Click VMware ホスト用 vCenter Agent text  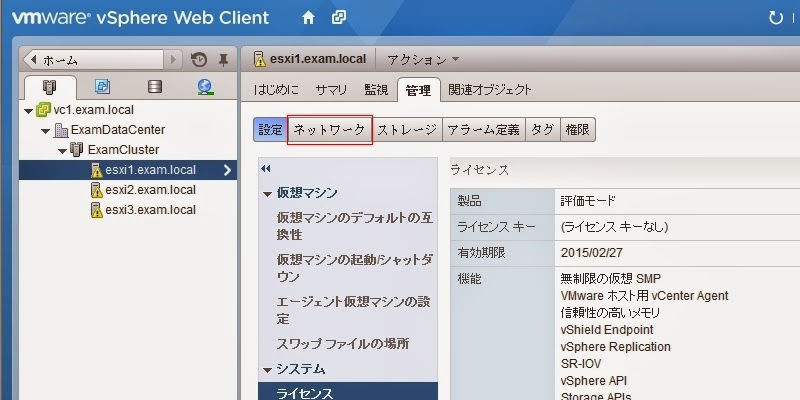(644, 295)
